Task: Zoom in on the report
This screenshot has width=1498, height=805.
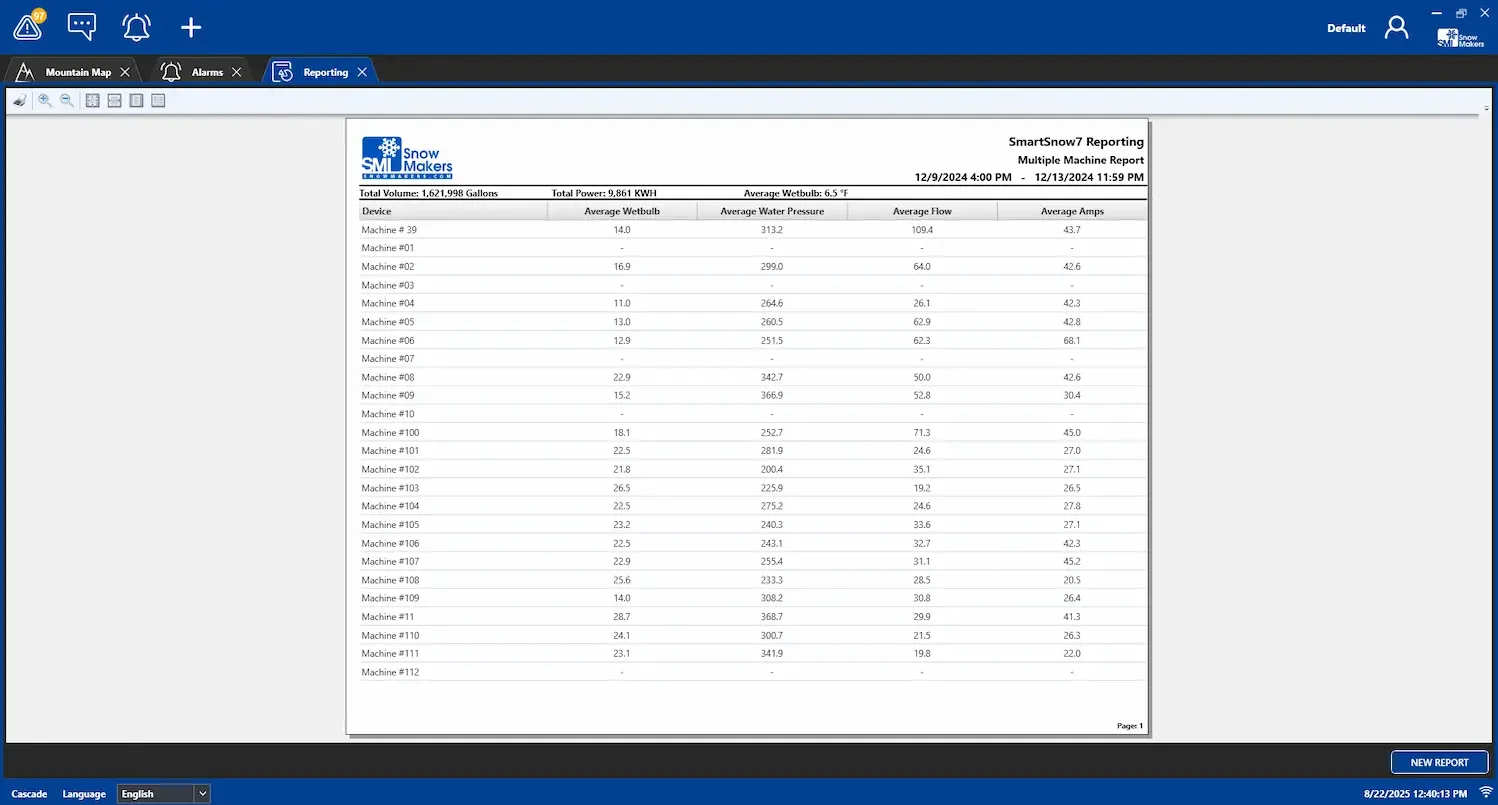Action: [45, 100]
